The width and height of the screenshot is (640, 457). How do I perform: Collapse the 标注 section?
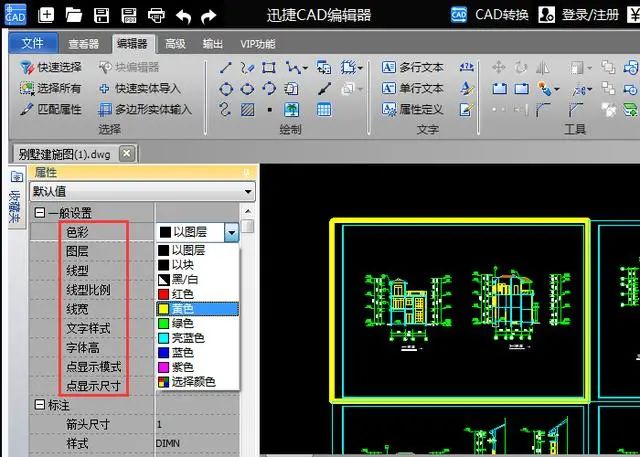point(40,405)
